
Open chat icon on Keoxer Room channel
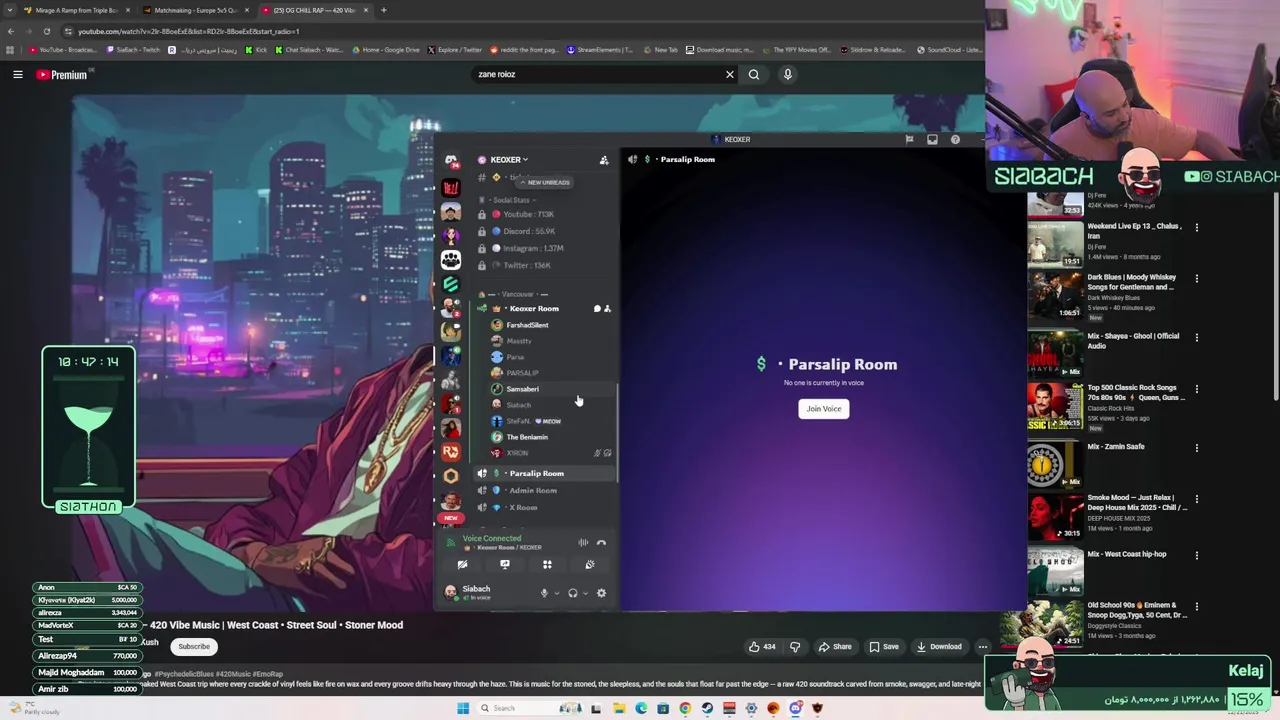597,309
